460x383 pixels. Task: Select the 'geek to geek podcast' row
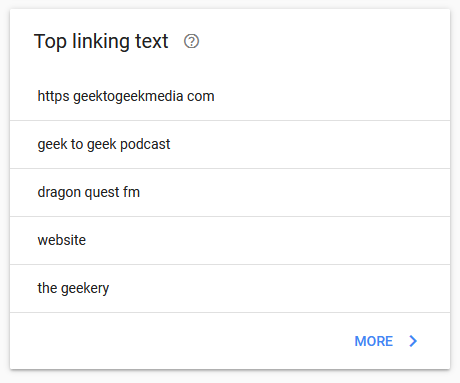230,144
